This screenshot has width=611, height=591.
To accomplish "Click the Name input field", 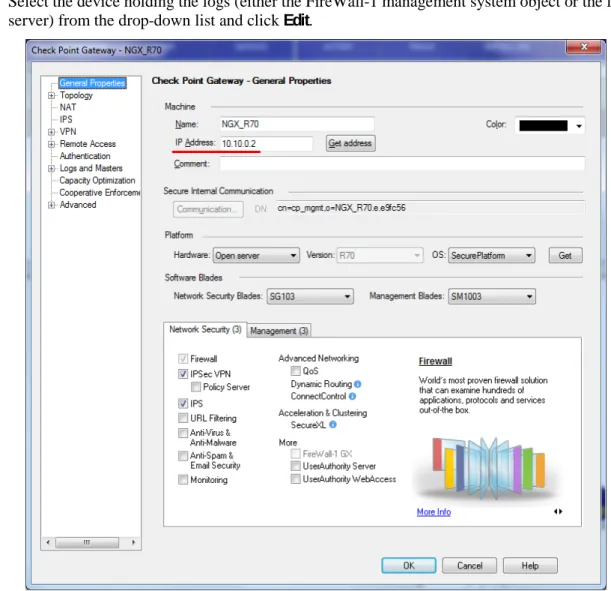I will click(x=297, y=124).
